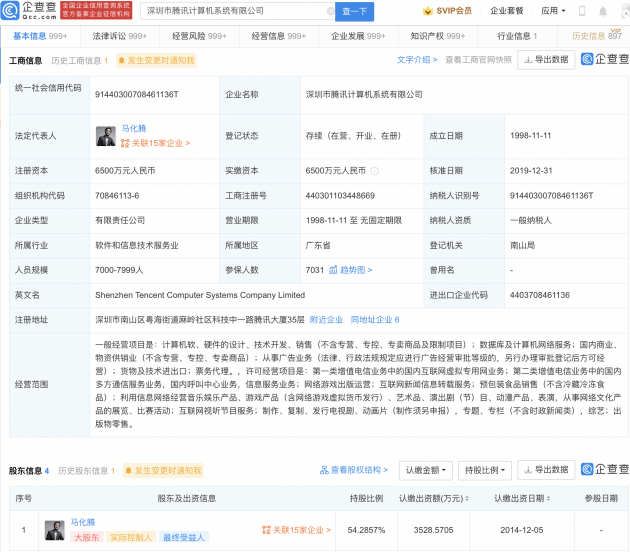Switch to 历史信息 VIP tab
Viewport: 630px width, 552px height.
coord(596,36)
